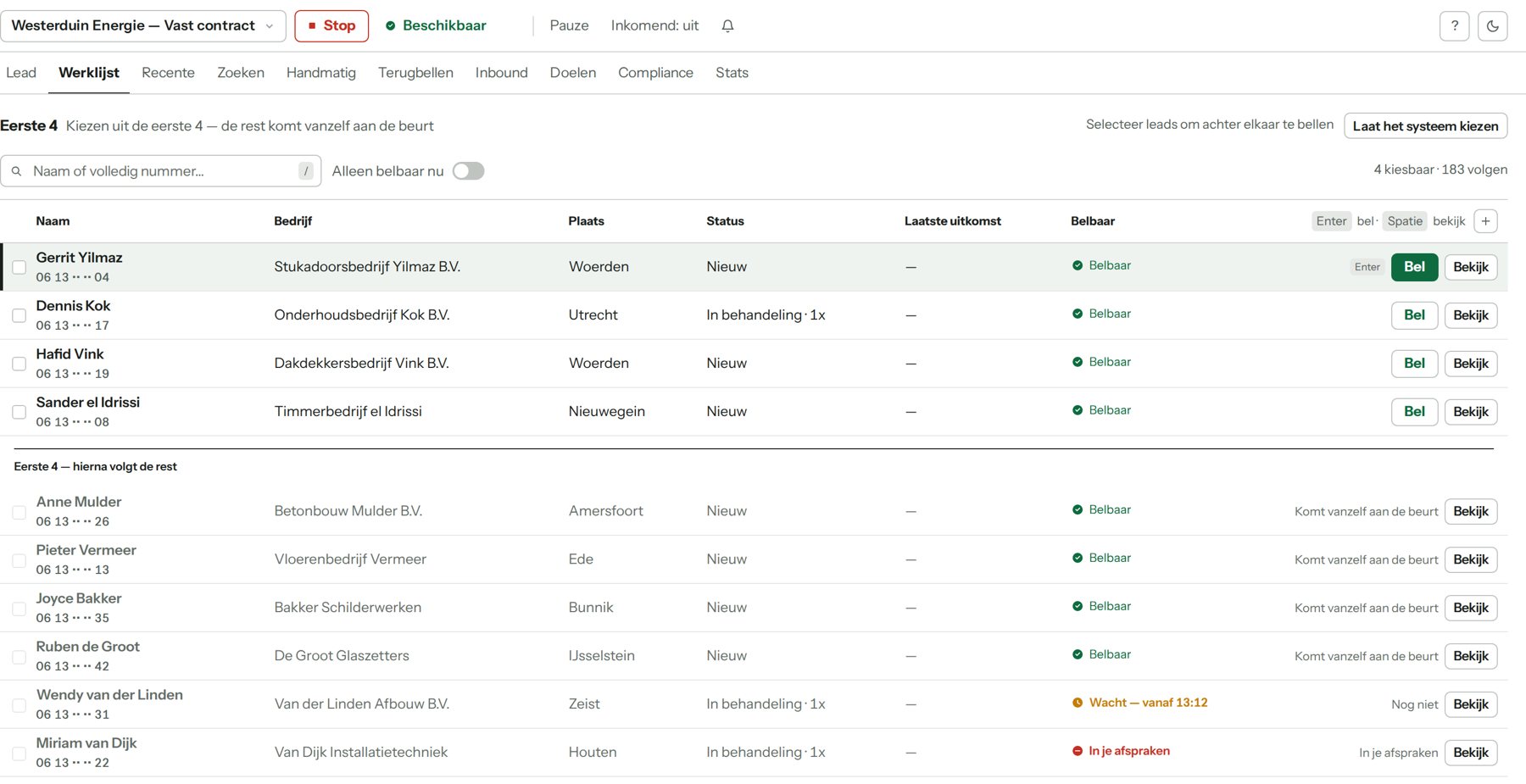Click Bekijk for Miriam van Dijk
This screenshot has width=1526, height=784.
click(x=1470, y=753)
